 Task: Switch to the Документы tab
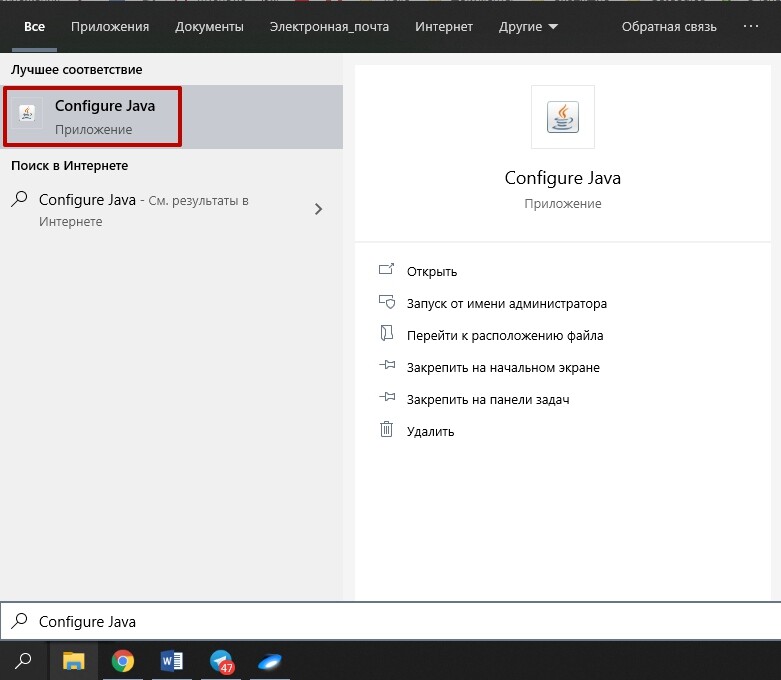209,26
